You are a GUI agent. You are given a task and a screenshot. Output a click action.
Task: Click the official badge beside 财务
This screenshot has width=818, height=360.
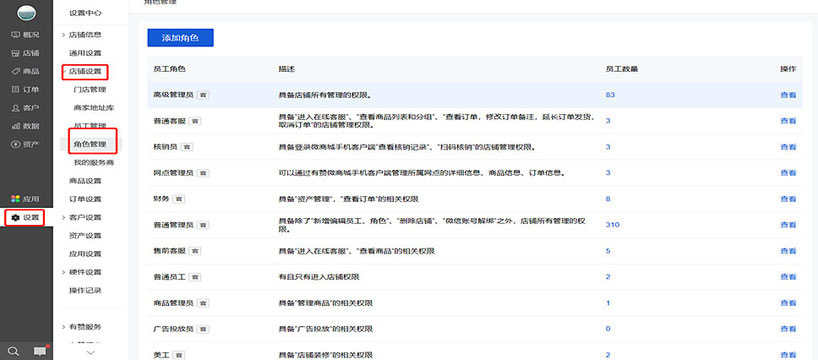coord(178,199)
